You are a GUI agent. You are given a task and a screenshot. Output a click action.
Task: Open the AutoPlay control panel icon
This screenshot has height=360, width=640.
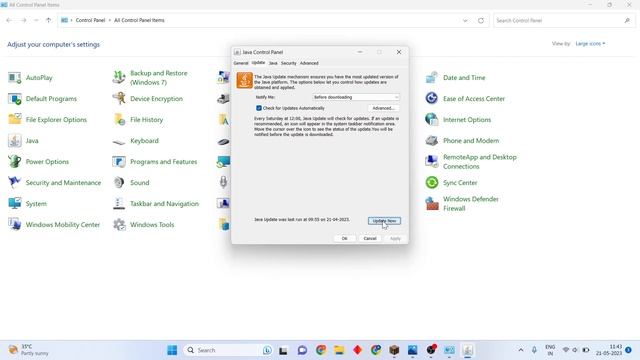(15, 78)
